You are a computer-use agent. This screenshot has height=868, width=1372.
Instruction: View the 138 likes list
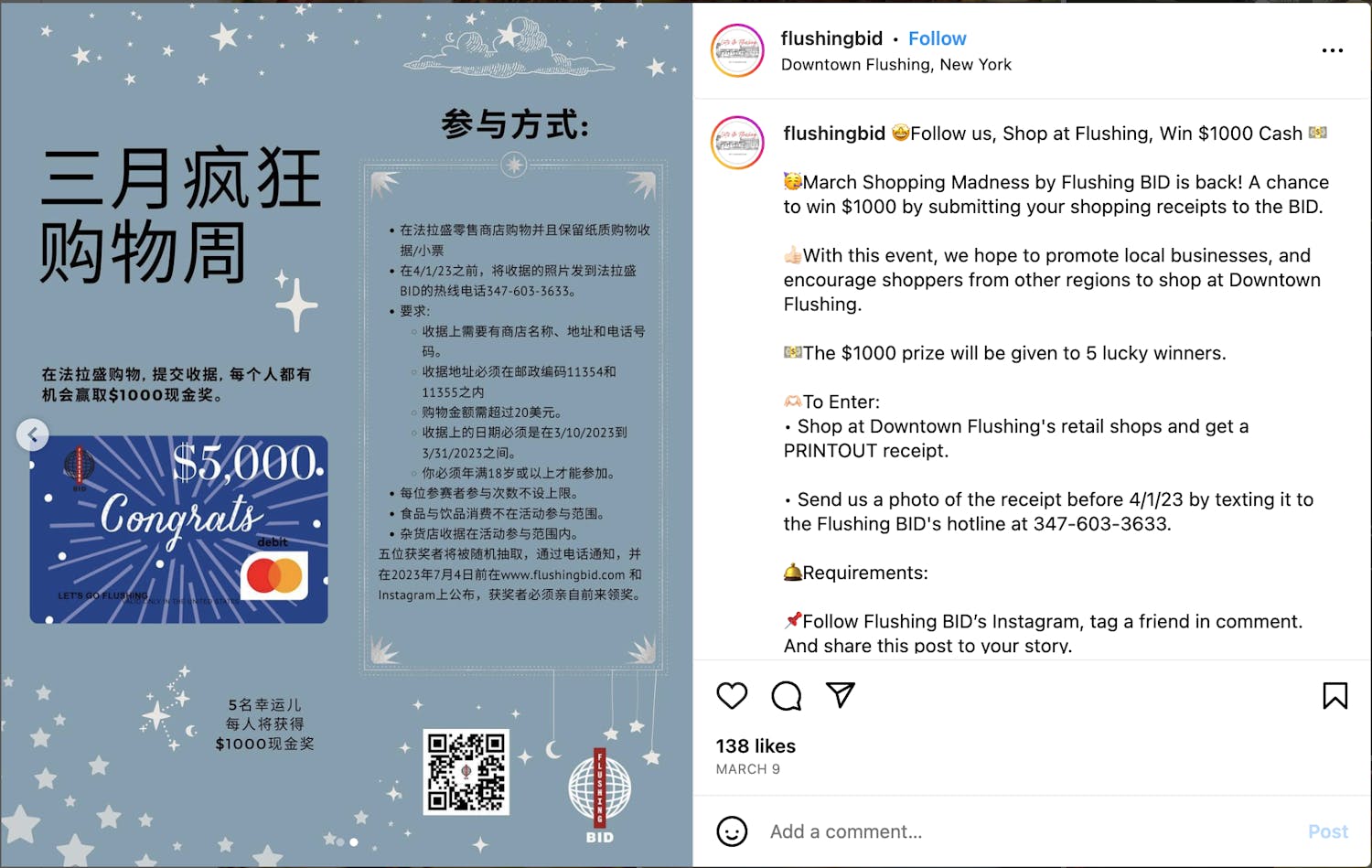coord(756,746)
